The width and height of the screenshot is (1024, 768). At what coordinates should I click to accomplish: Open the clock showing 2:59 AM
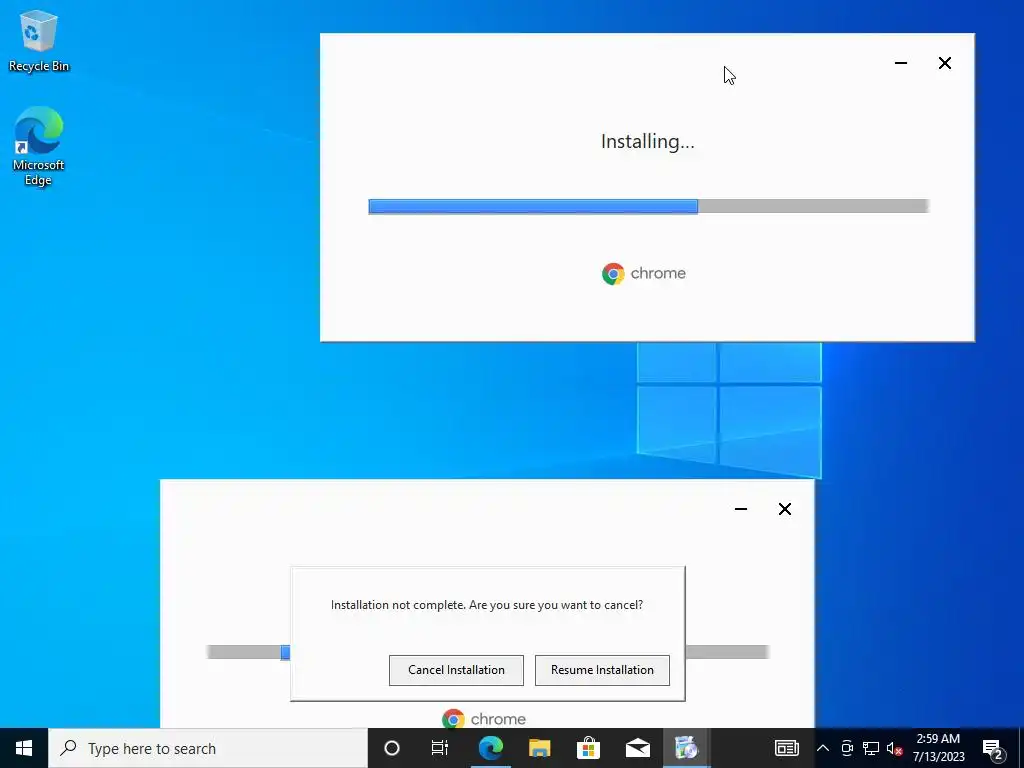[938, 748]
